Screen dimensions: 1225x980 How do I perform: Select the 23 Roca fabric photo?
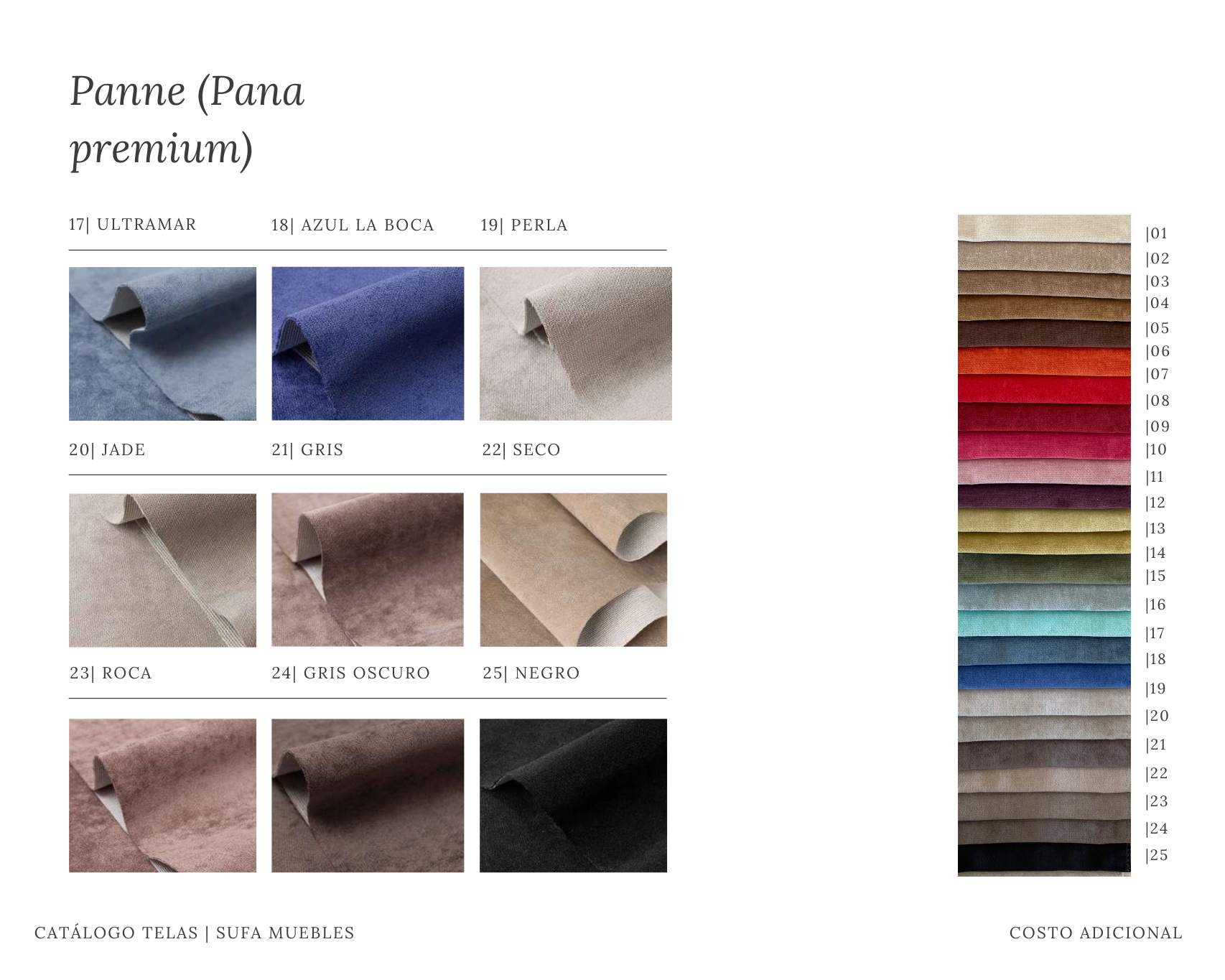[162, 795]
